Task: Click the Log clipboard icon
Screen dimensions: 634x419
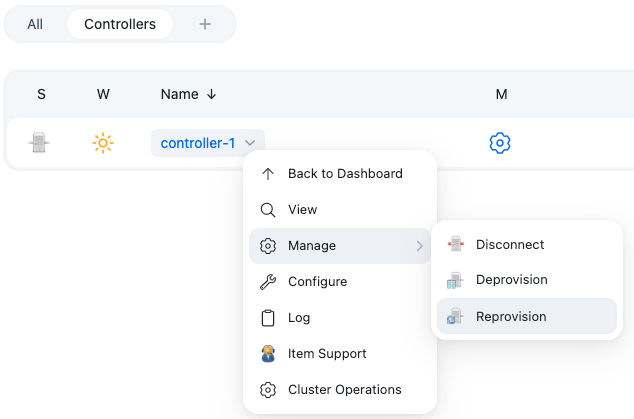Action: [267, 318]
